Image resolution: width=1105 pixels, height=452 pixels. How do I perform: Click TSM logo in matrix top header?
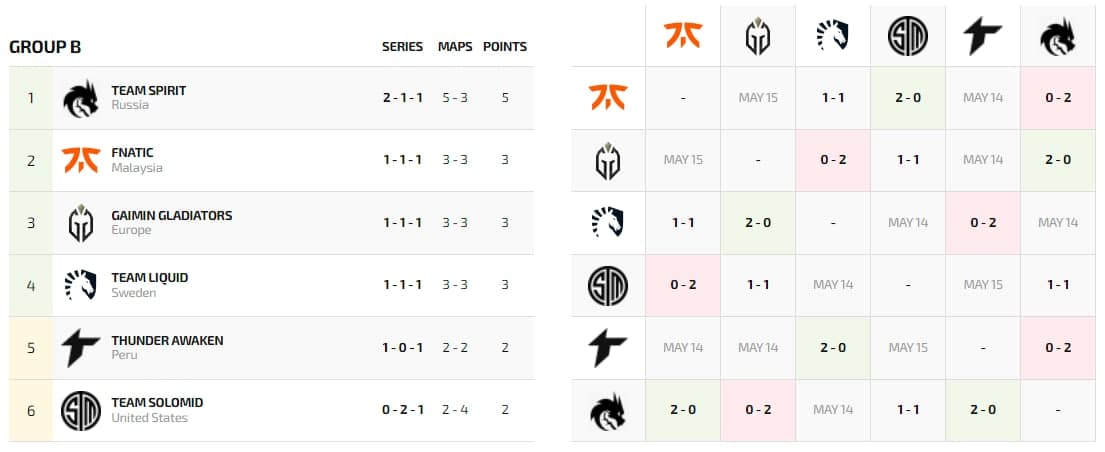pos(908,36)
